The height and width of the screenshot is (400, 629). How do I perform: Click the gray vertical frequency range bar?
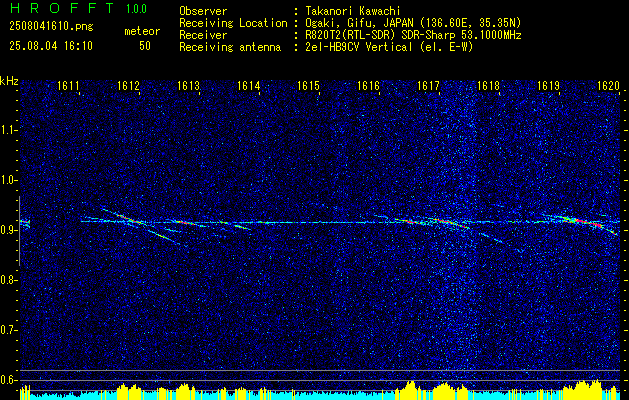[19, 231]
